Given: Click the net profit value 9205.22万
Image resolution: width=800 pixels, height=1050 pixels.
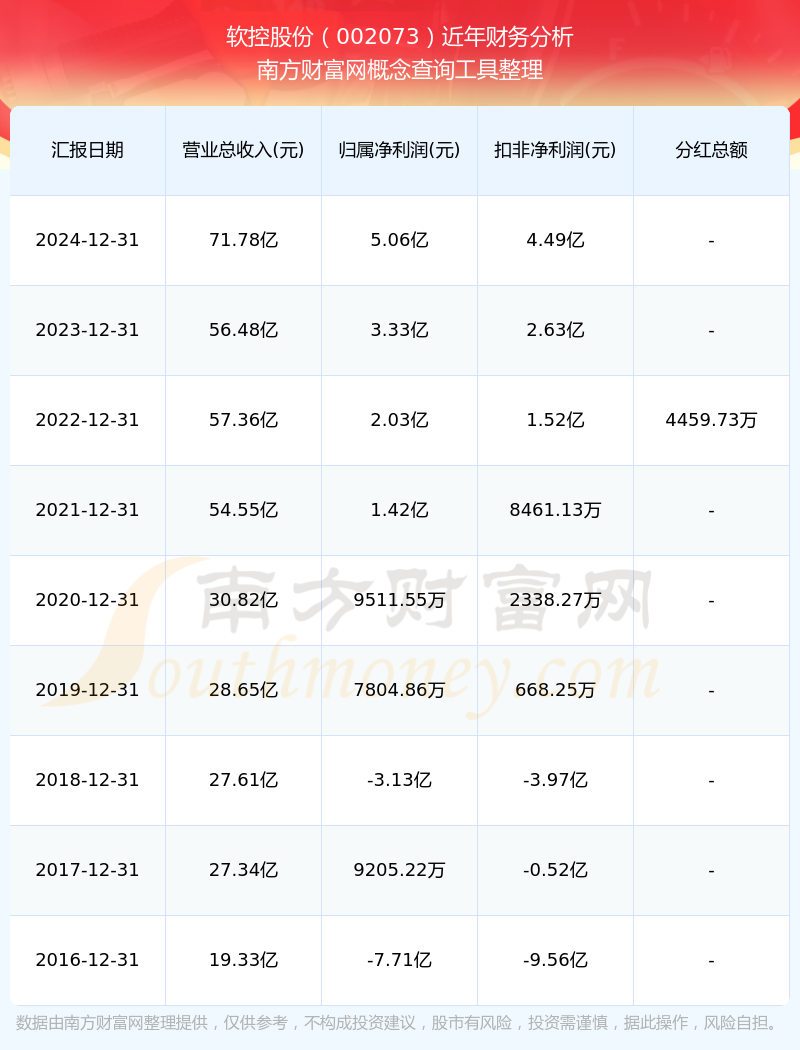Looking at the screenshot, I should pos(400,871).
